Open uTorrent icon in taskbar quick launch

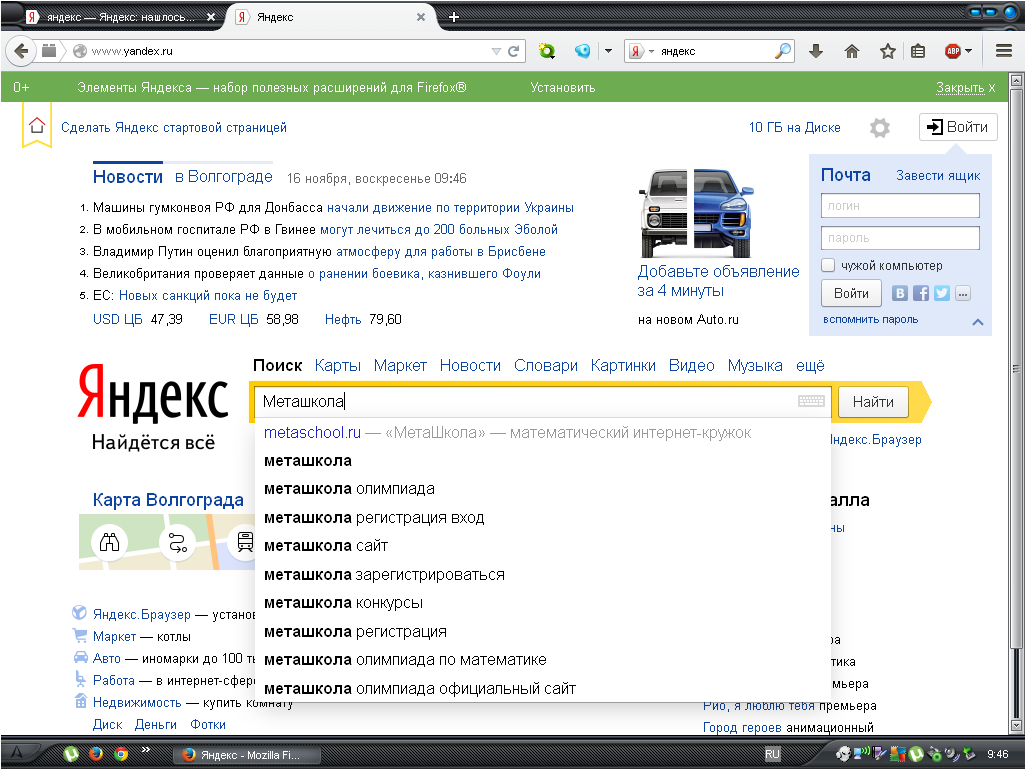pos(71,754)
